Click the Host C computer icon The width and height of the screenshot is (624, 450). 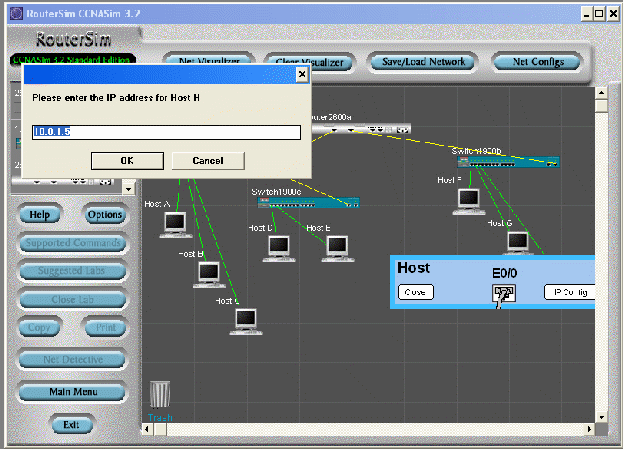(x=246, y=321)
